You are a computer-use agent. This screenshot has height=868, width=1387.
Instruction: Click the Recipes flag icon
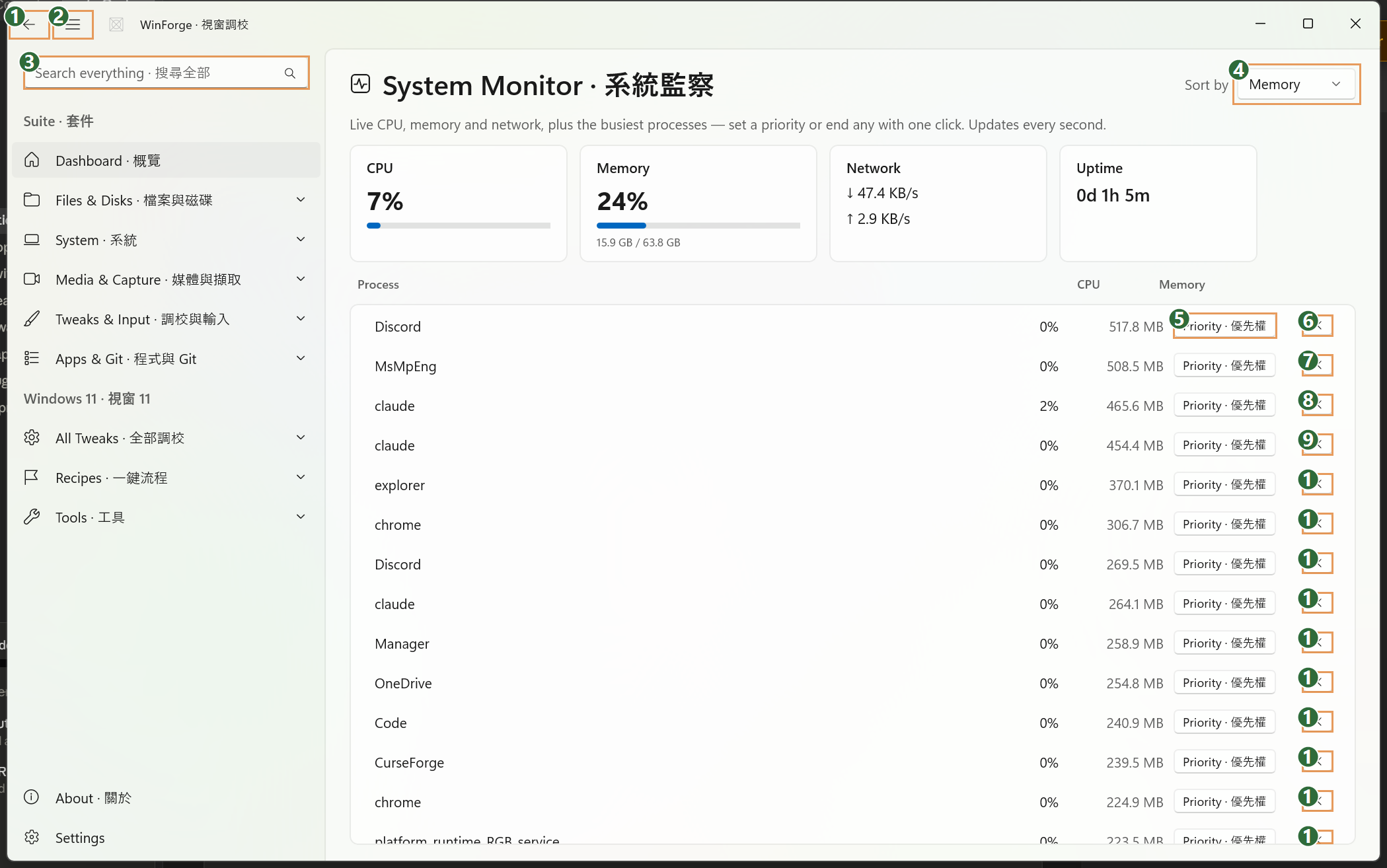pos(32,478)
